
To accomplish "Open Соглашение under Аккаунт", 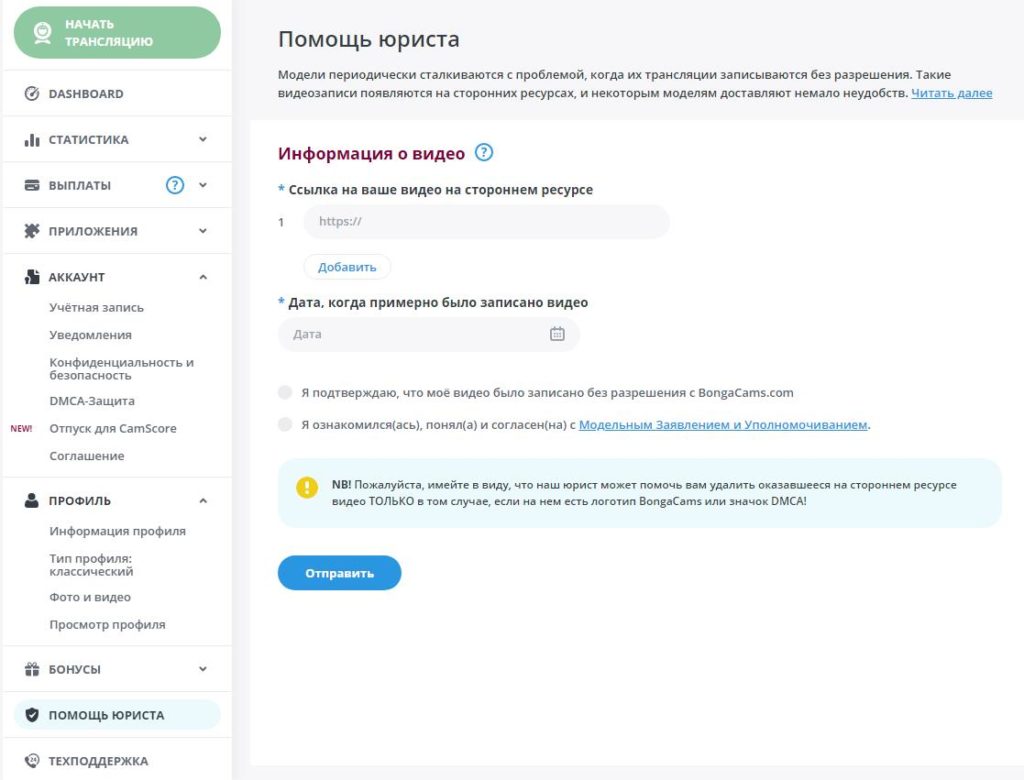I will pyautogui.click(x=87, y=455).
